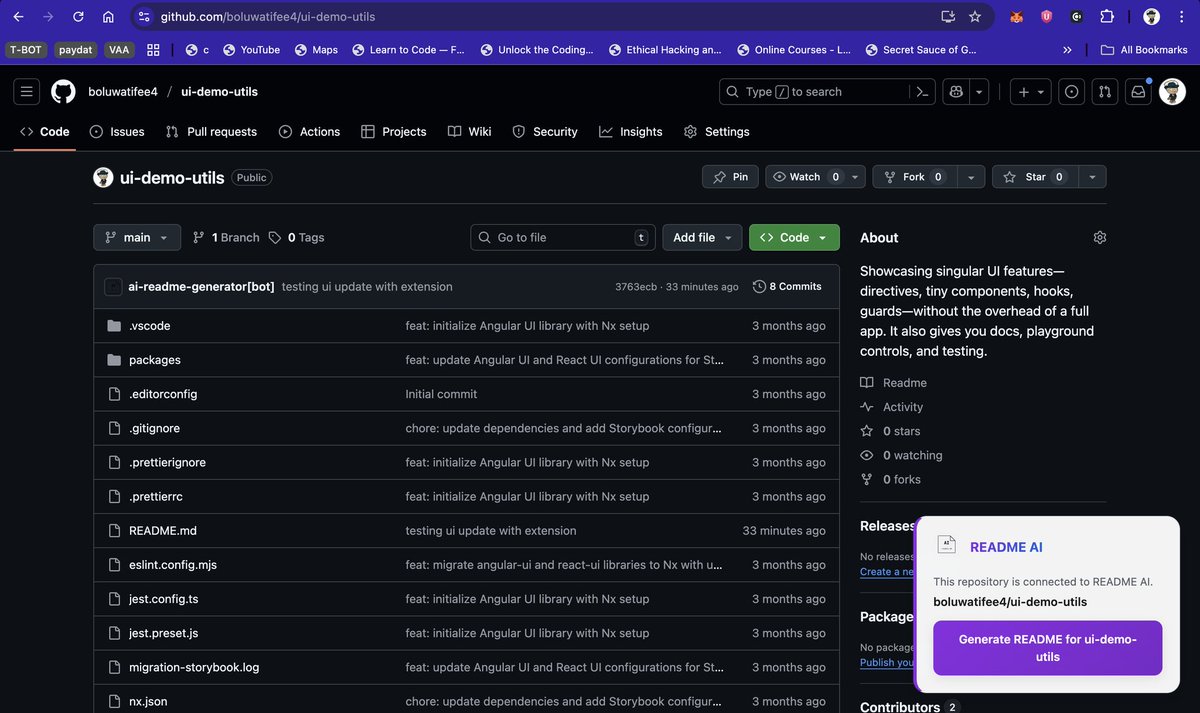Star the ui-demo-utils repository
The height and width of the screenshot is (713, 1200).
(x=1035, y=177)
